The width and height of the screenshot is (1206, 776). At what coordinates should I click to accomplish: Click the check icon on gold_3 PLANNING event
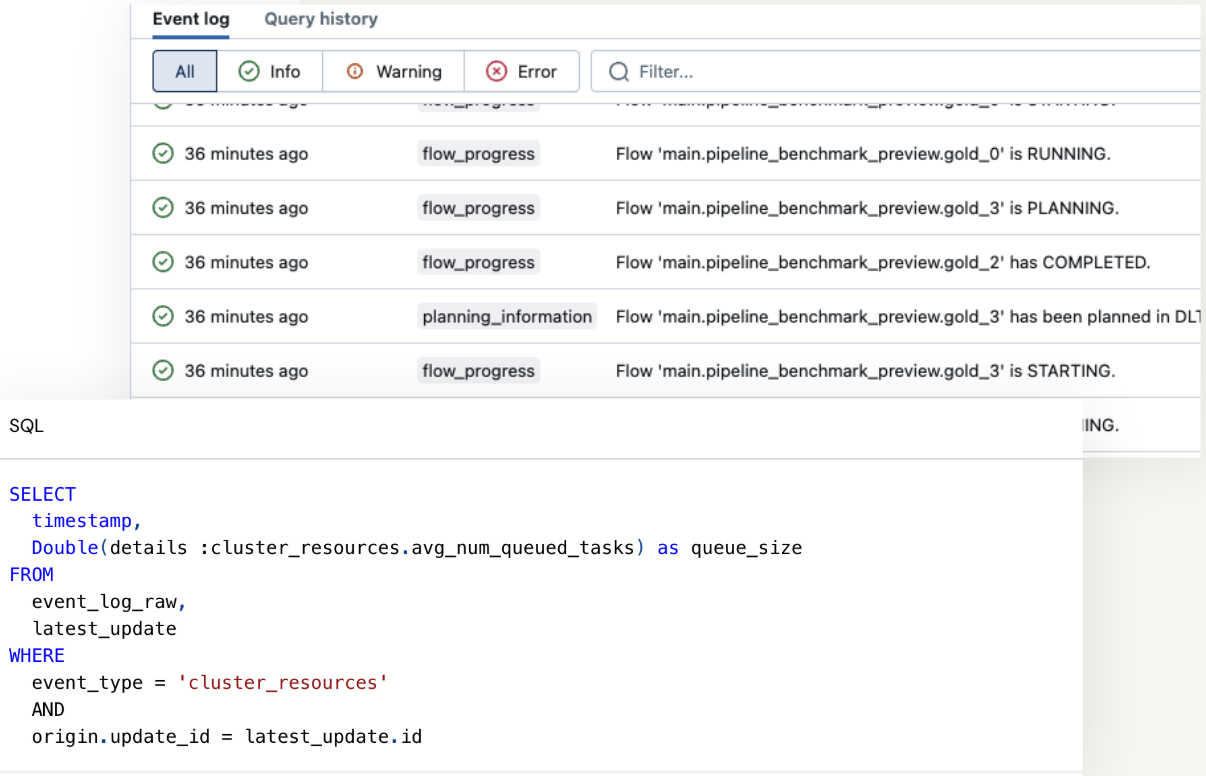(163, 208)
